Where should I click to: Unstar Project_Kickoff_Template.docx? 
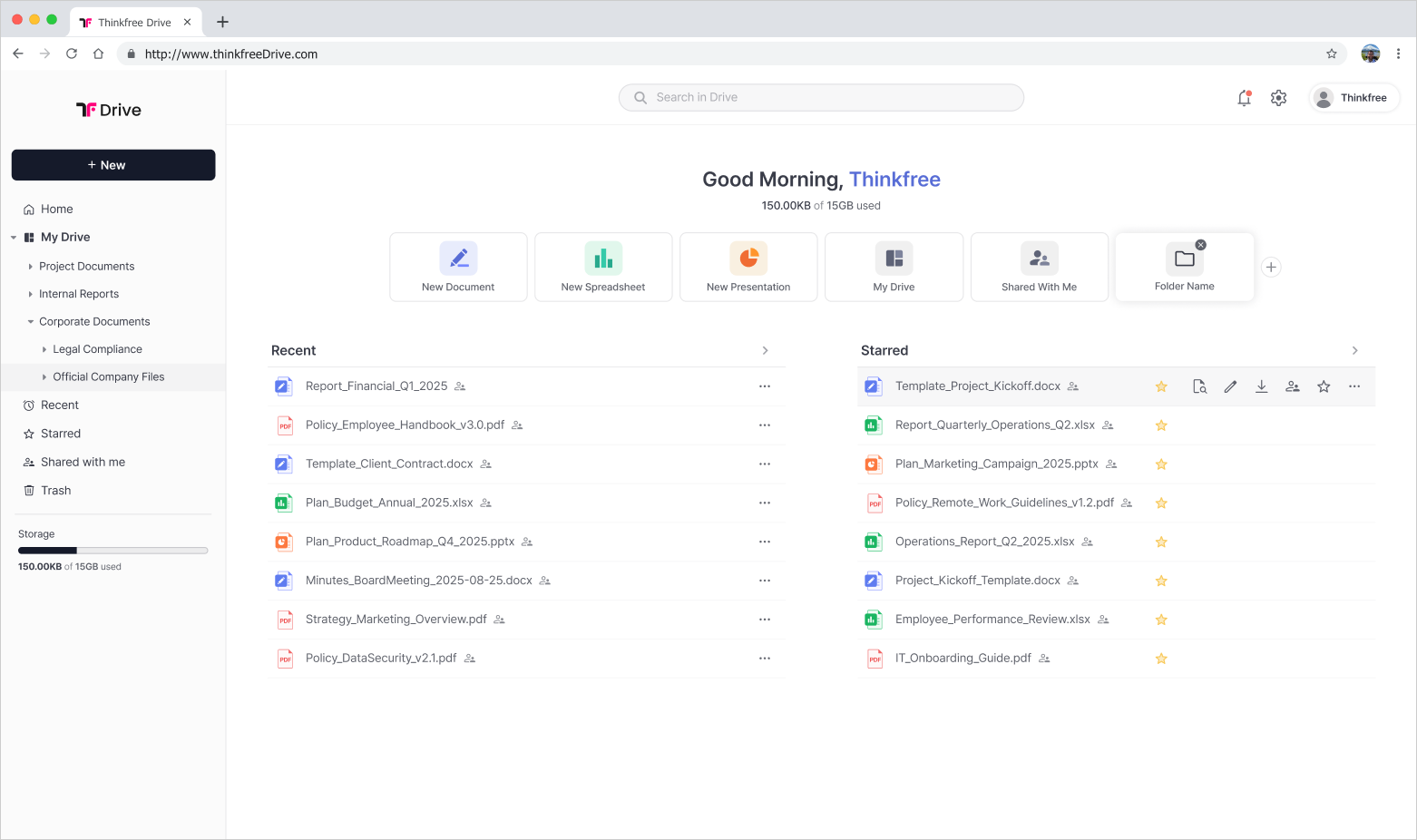pos(1161,581)
